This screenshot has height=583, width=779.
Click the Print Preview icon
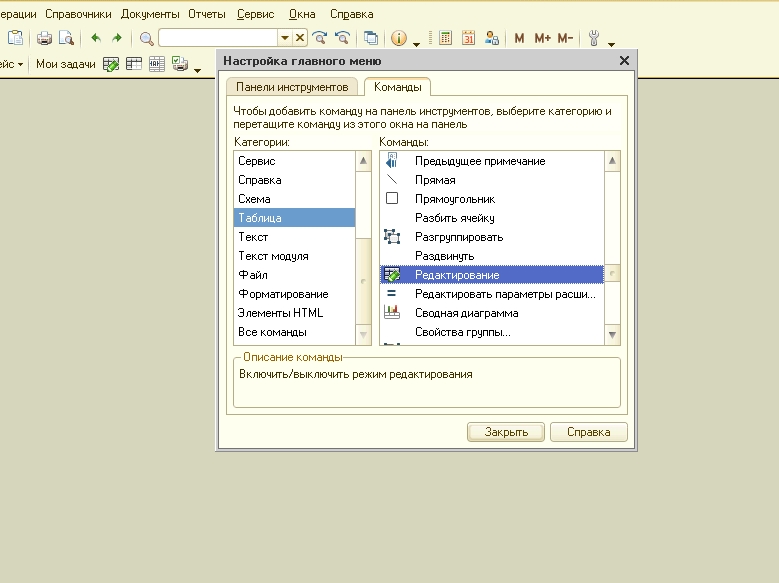66,38
